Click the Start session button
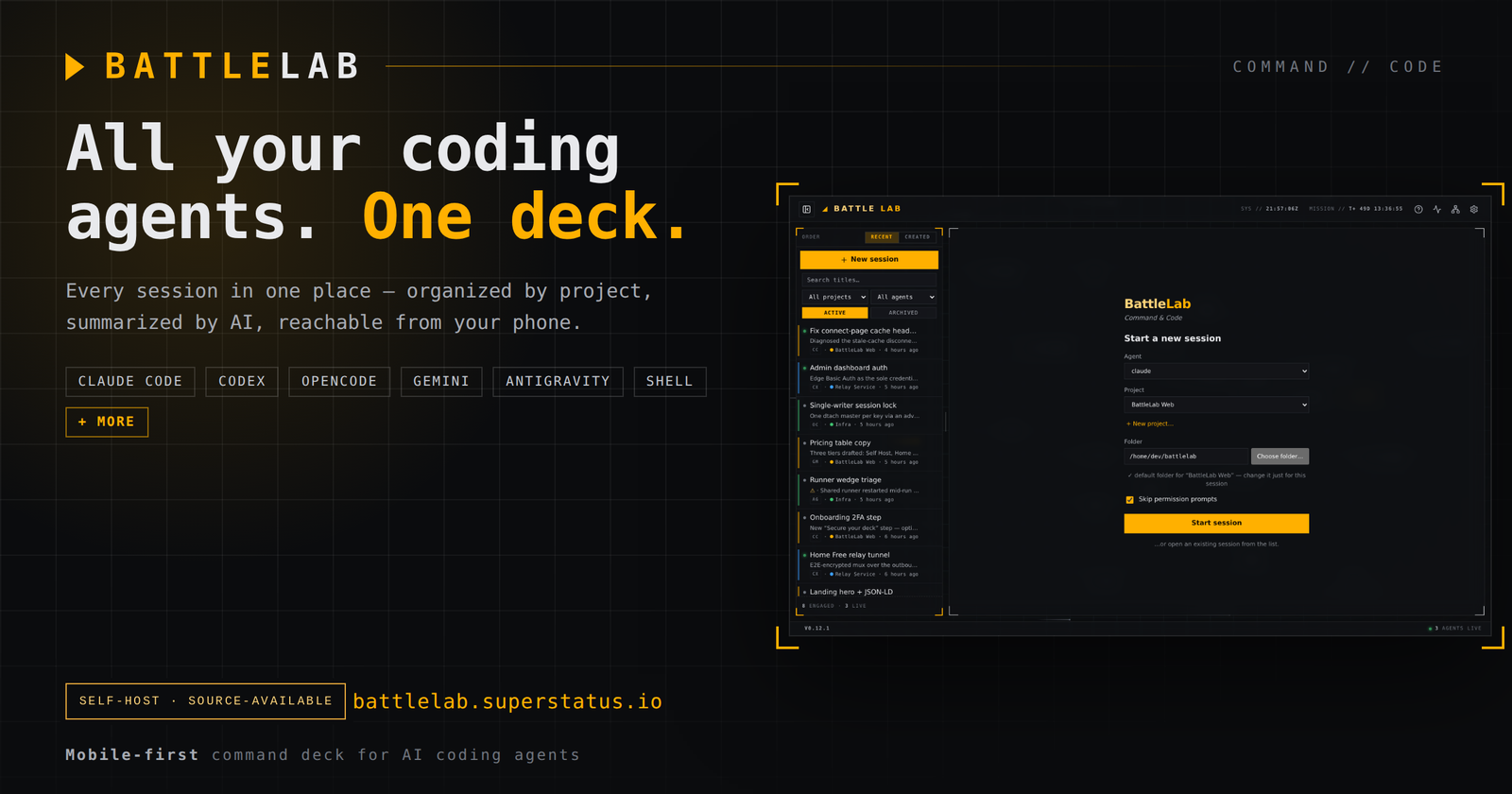Image resolution: width=1512 pixels, height=794 pixels. [1216, 523]
